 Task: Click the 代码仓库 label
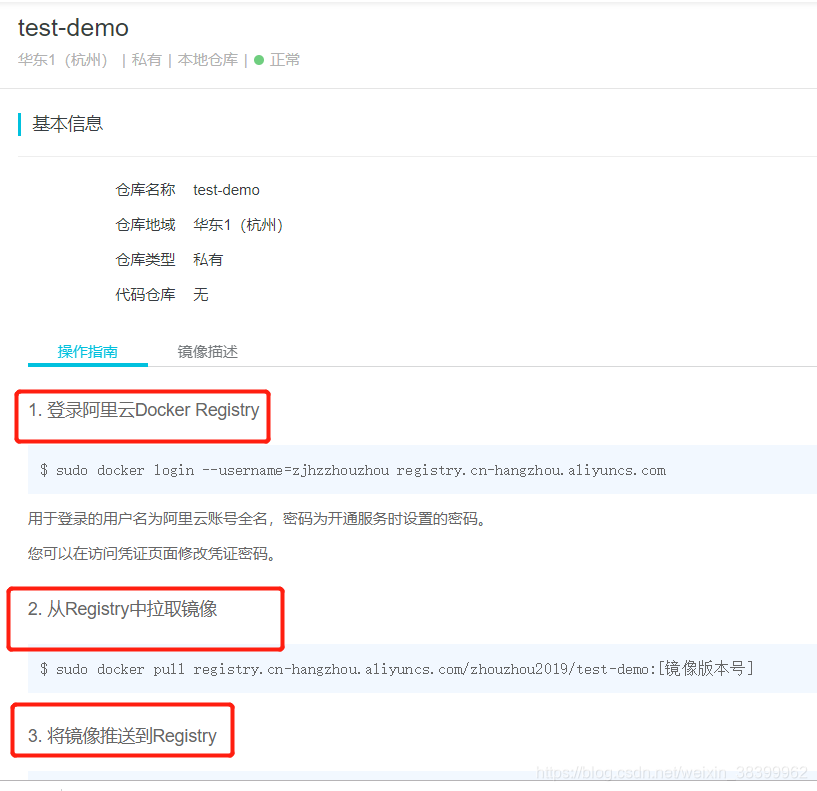[x=145, y=294]
